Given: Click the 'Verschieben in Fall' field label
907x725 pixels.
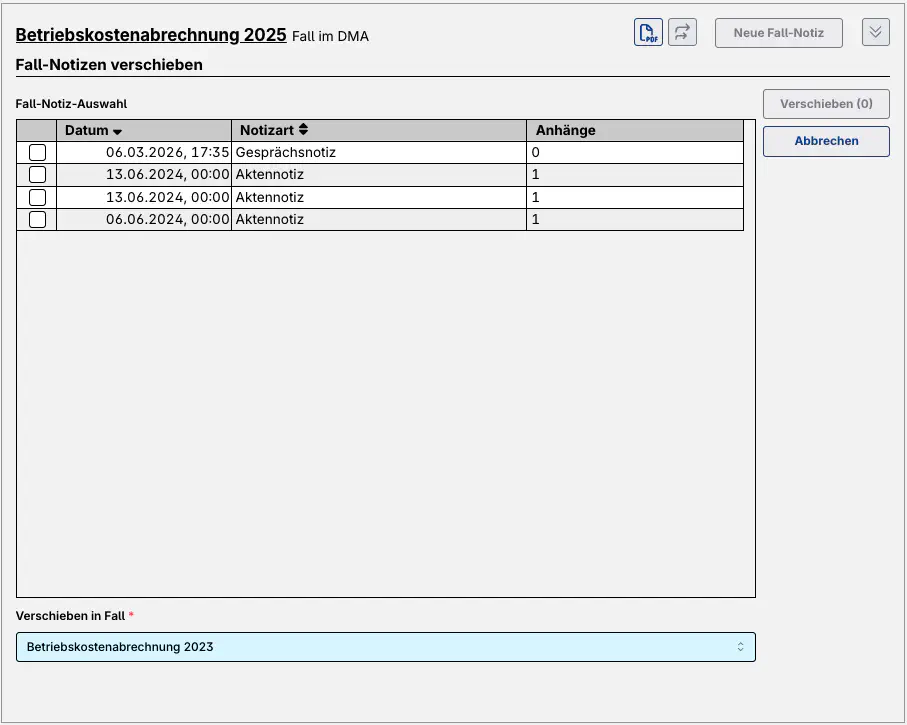Looking at the screenshot, I should point(70,616).
